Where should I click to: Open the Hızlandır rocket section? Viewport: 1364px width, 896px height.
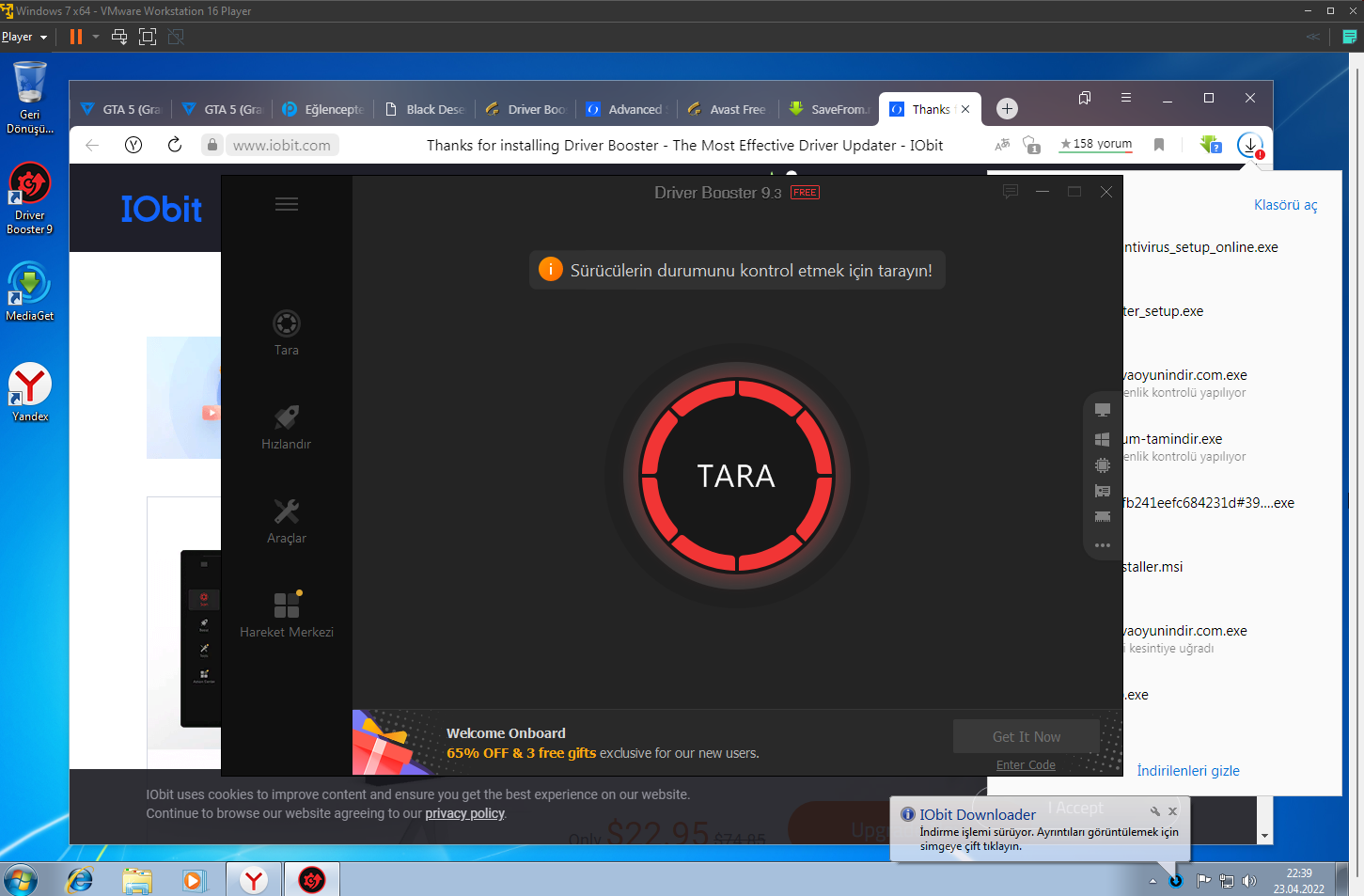[x=287, y=428]
